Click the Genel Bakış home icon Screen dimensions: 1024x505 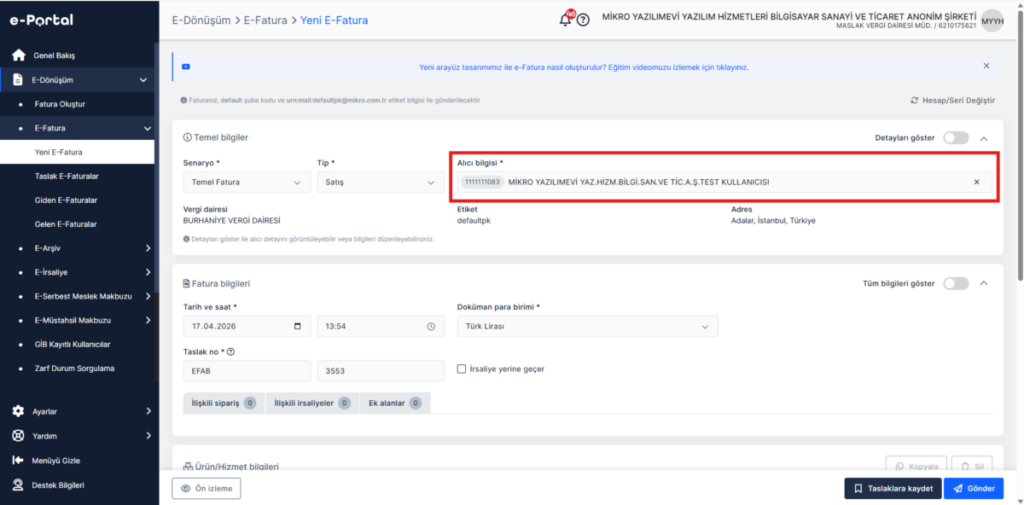point(19,56)
